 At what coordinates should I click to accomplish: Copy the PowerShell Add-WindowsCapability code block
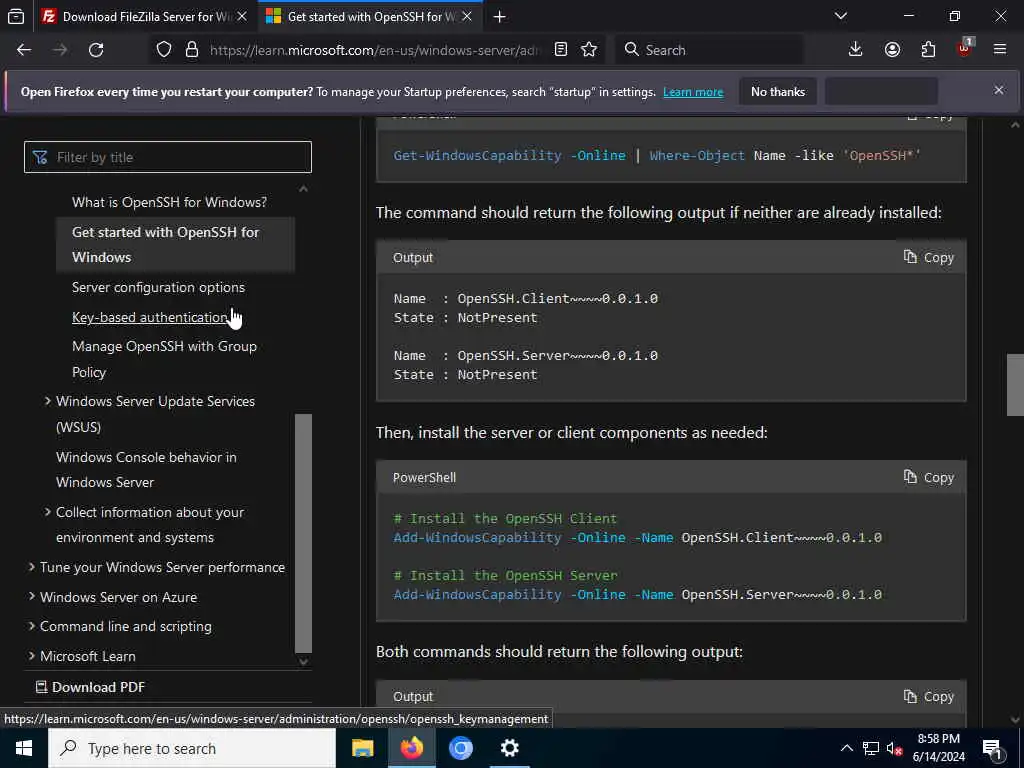pos(929,477)
